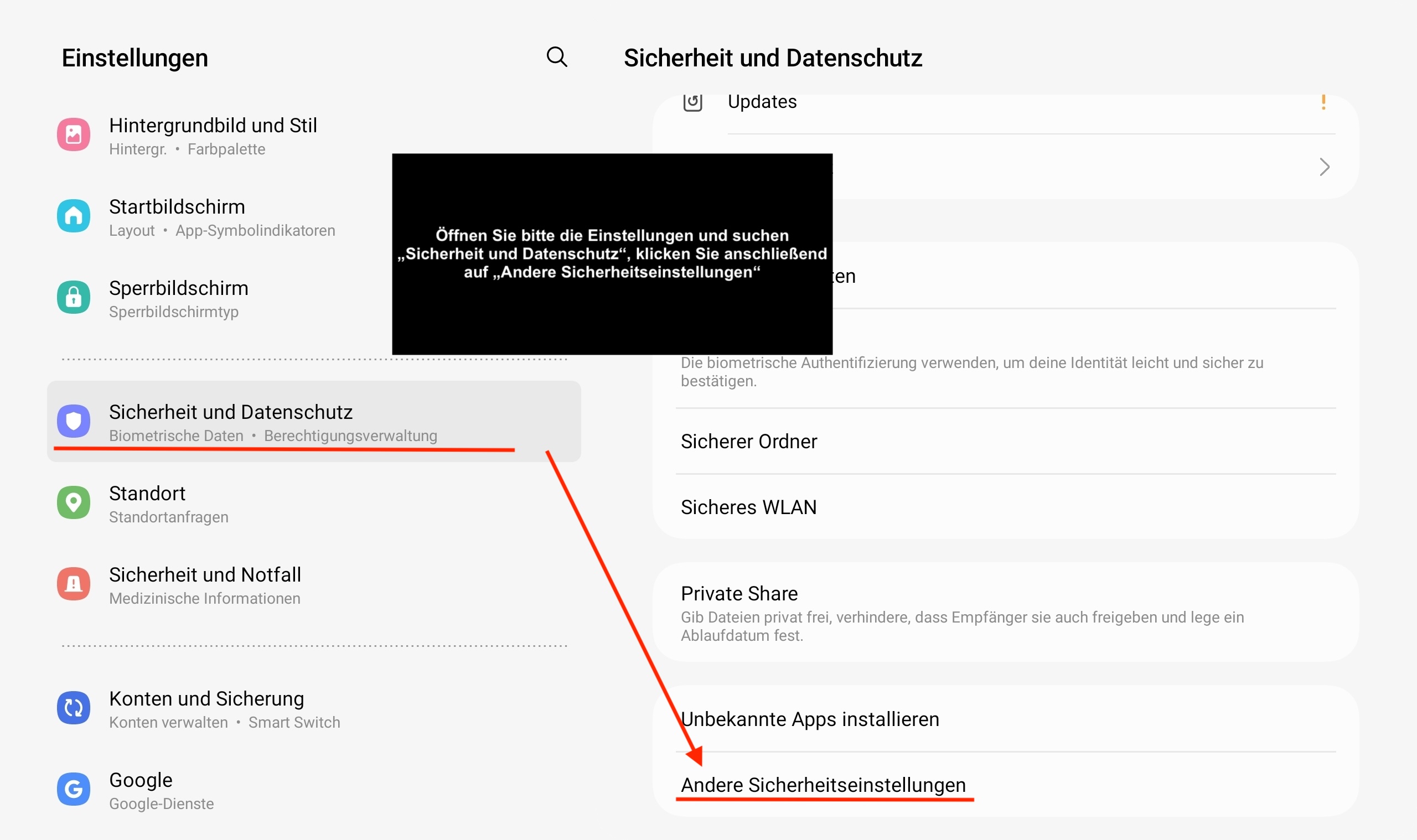Tap the Sperrbildschirm lock icon
Screen dimensions: 1417x840
pos(74,297)
